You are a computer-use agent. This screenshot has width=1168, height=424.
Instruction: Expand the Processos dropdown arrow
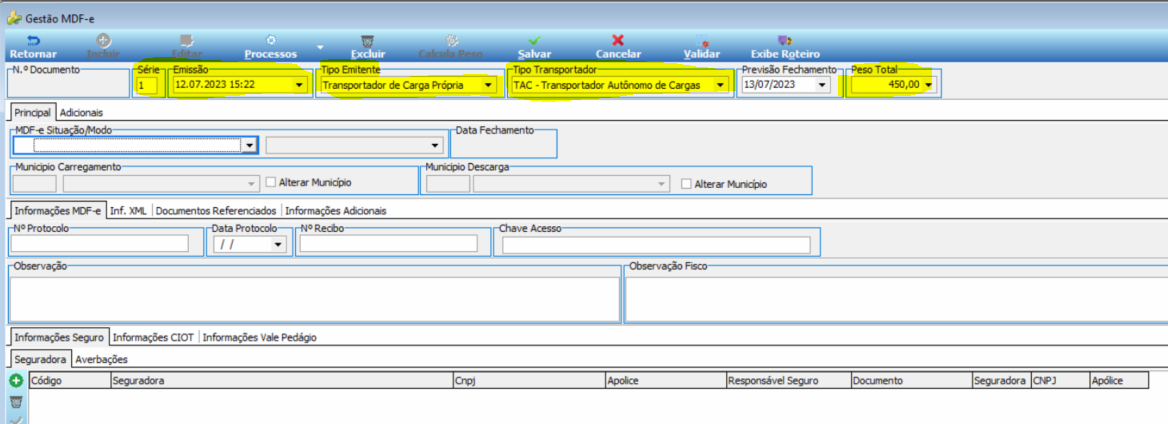[x=320, y=48]
